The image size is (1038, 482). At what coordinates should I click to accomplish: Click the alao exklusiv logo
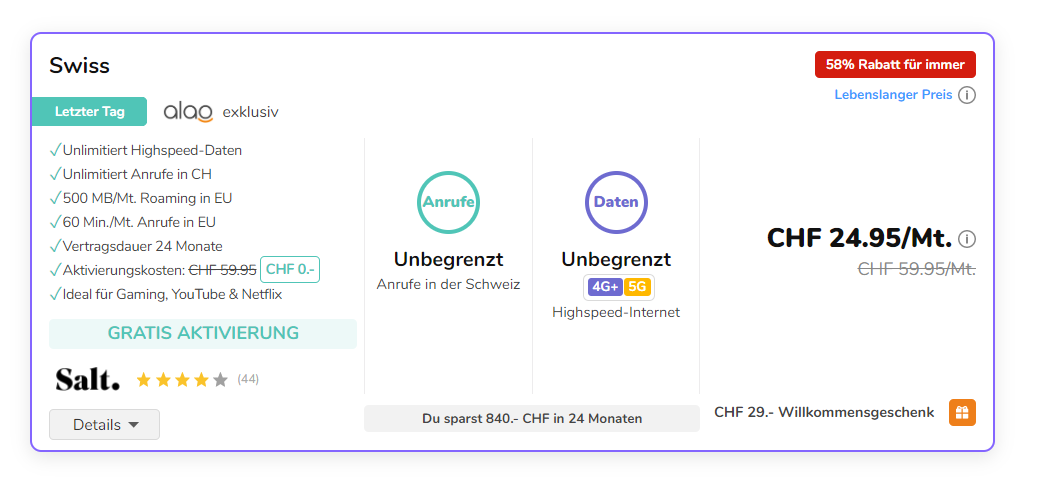(x=221, y=112)
